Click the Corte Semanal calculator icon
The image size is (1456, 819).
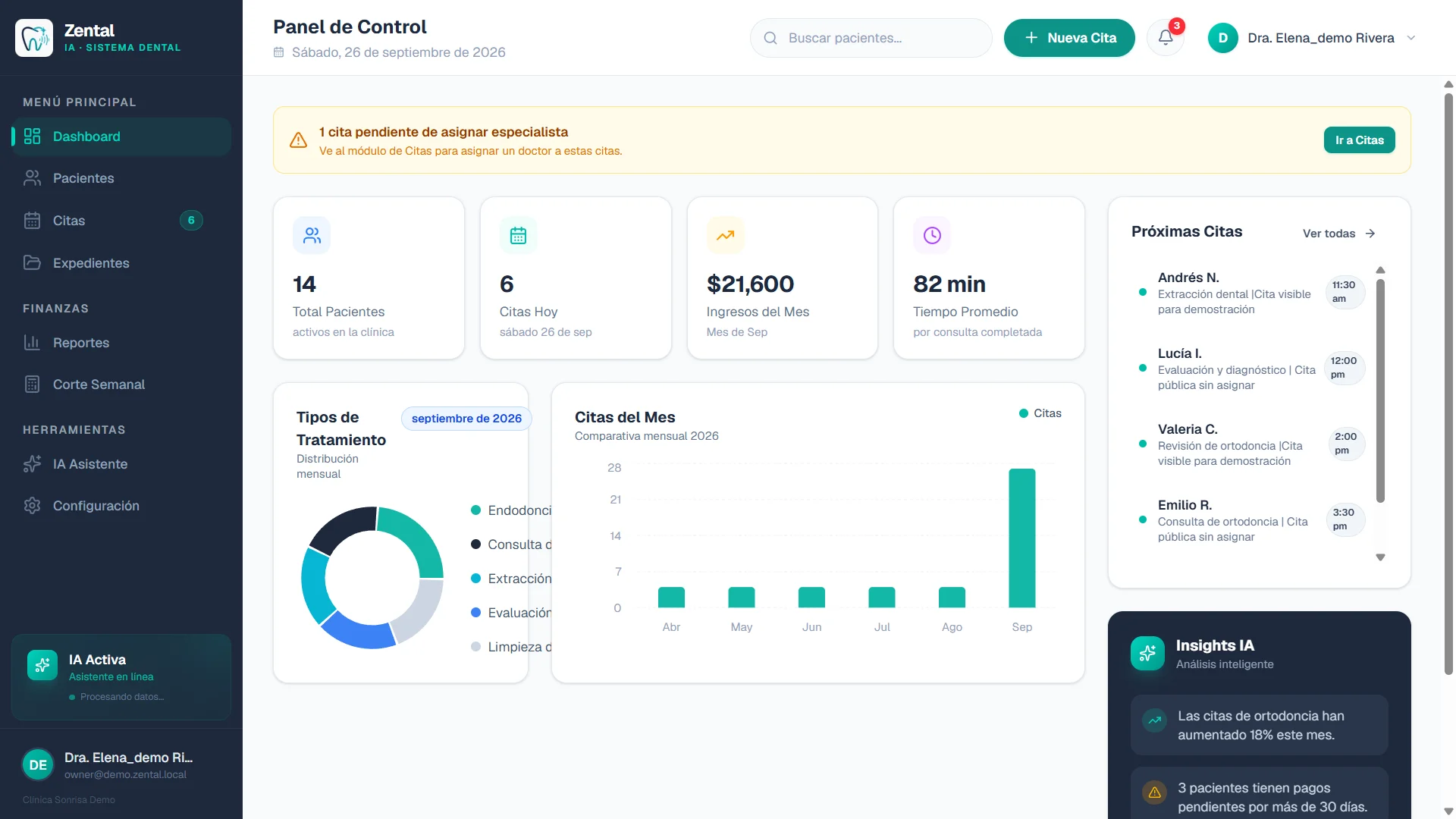pos(32,384)
